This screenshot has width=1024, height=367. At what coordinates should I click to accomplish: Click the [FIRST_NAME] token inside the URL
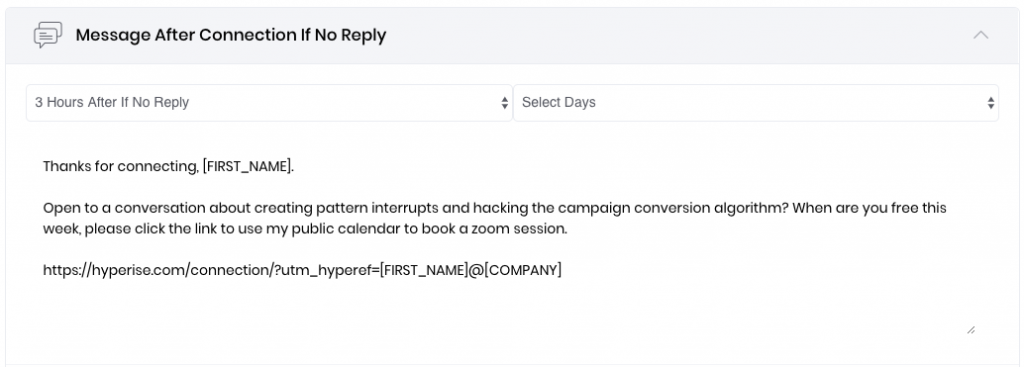423,270
